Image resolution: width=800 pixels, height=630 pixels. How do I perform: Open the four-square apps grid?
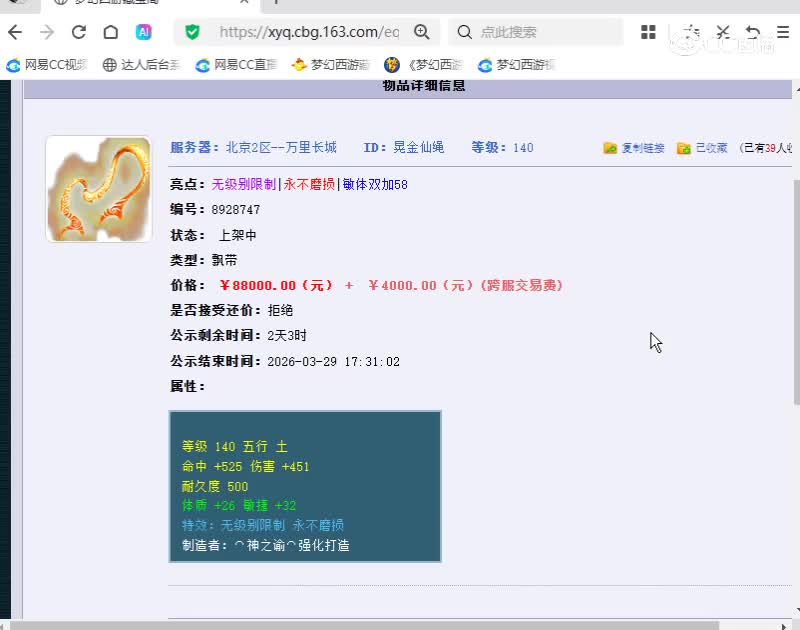pos(648,32)
